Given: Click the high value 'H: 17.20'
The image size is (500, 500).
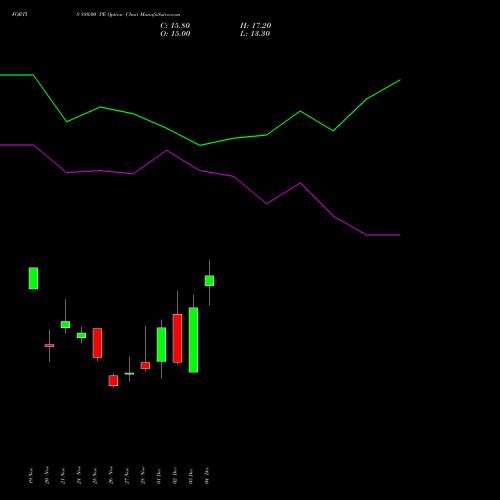Looking at the screenshot, I should (256, 26).
